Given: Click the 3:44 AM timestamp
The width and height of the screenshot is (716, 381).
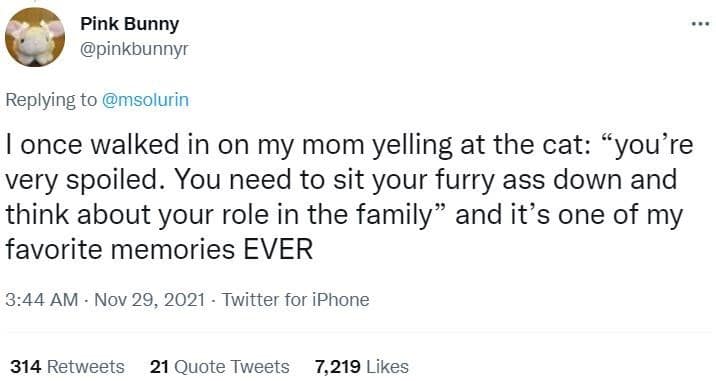Looking at the screenshot, I should point(42,300).
